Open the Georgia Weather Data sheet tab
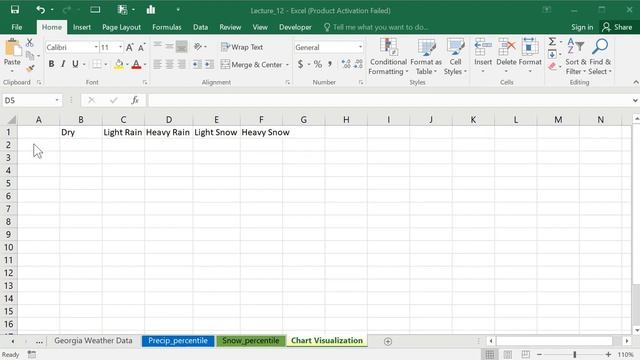The width and height of the screenshot is (640, 360). [x=93, y=341]
